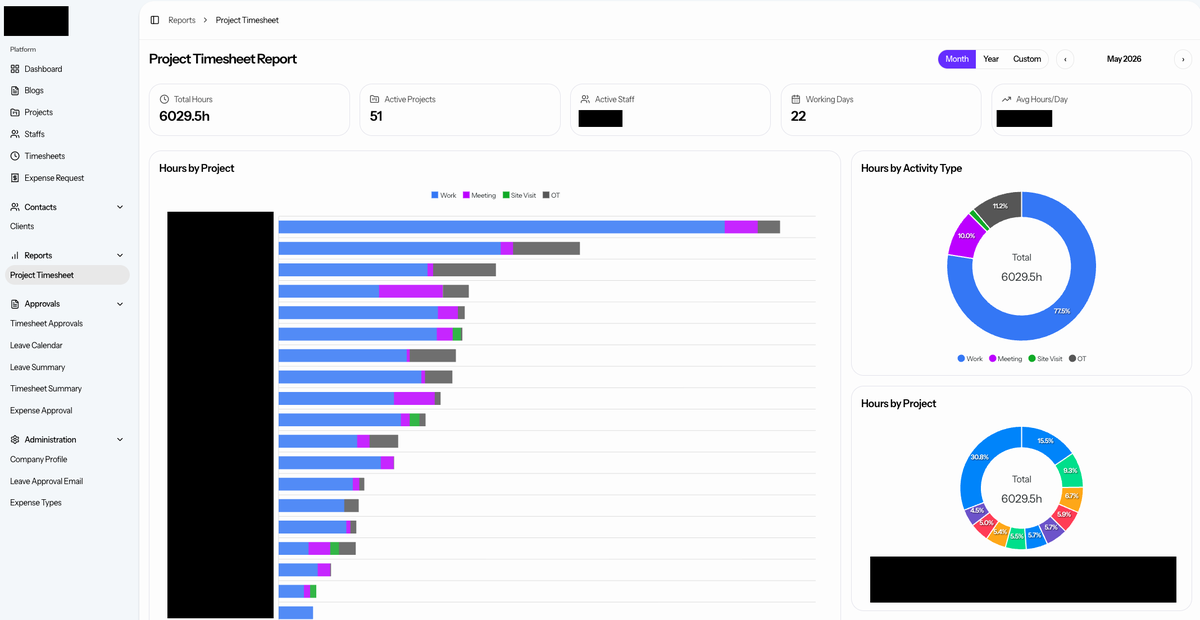Toggle Site Visit in donut legend

pos(1045,358)
